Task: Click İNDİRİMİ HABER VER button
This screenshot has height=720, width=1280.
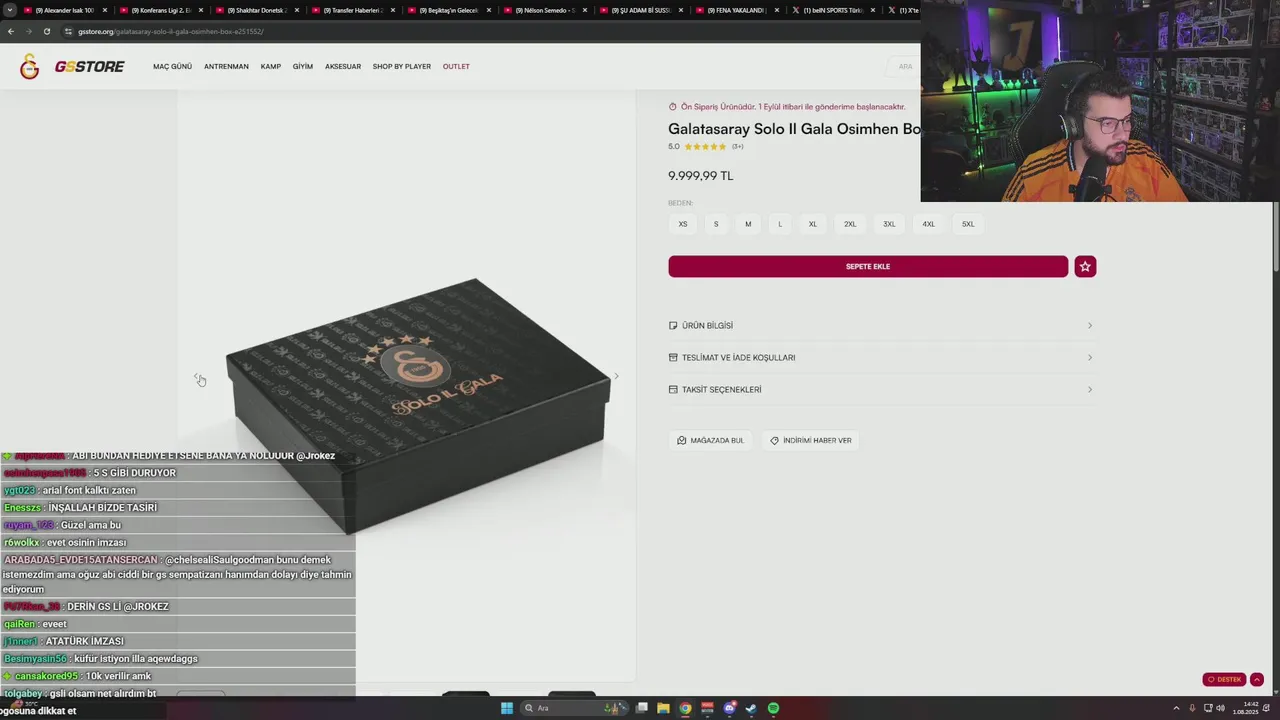Action: click(810, 440)
